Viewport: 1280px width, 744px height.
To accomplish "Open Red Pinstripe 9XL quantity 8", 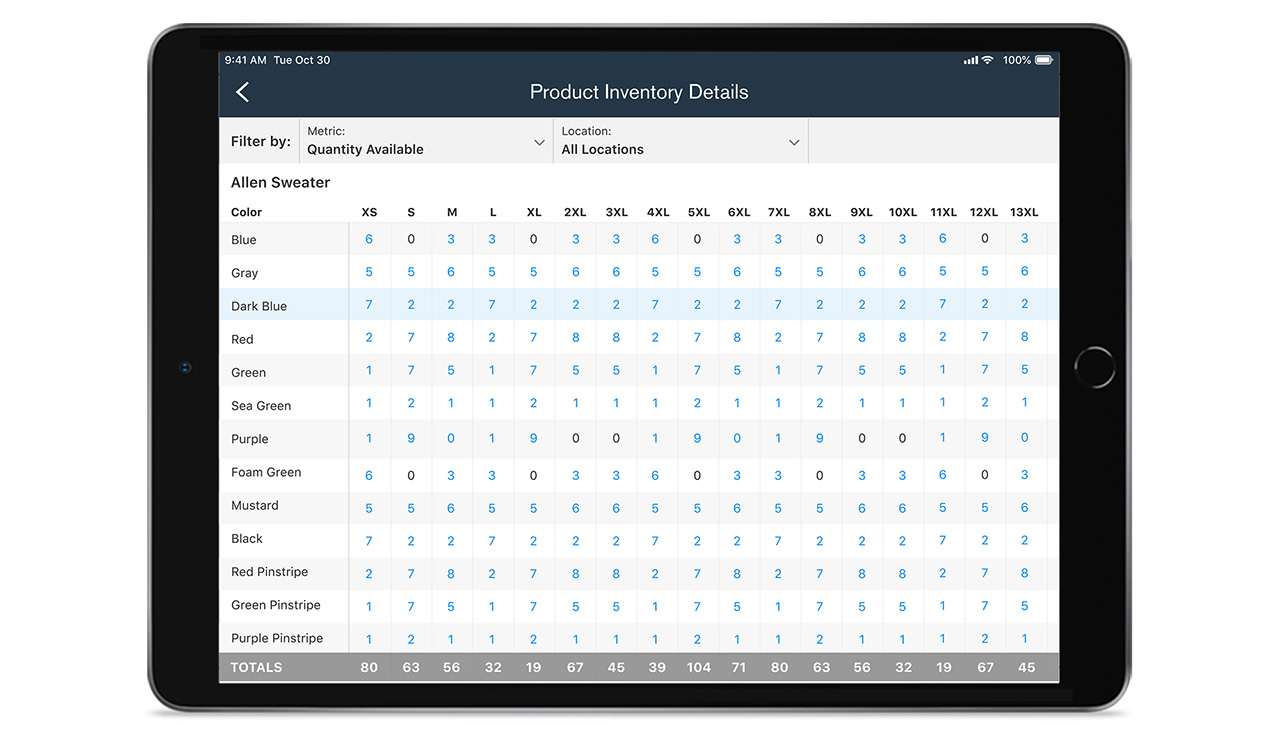I will point(862,574).
